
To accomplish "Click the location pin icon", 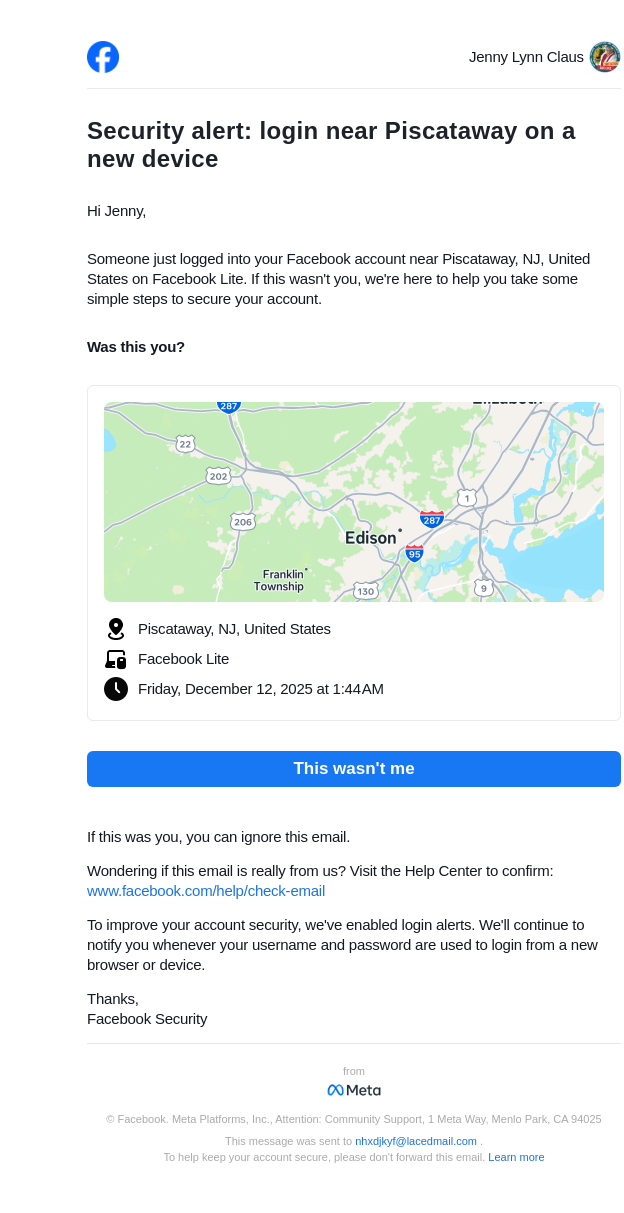I will (116, 629).
